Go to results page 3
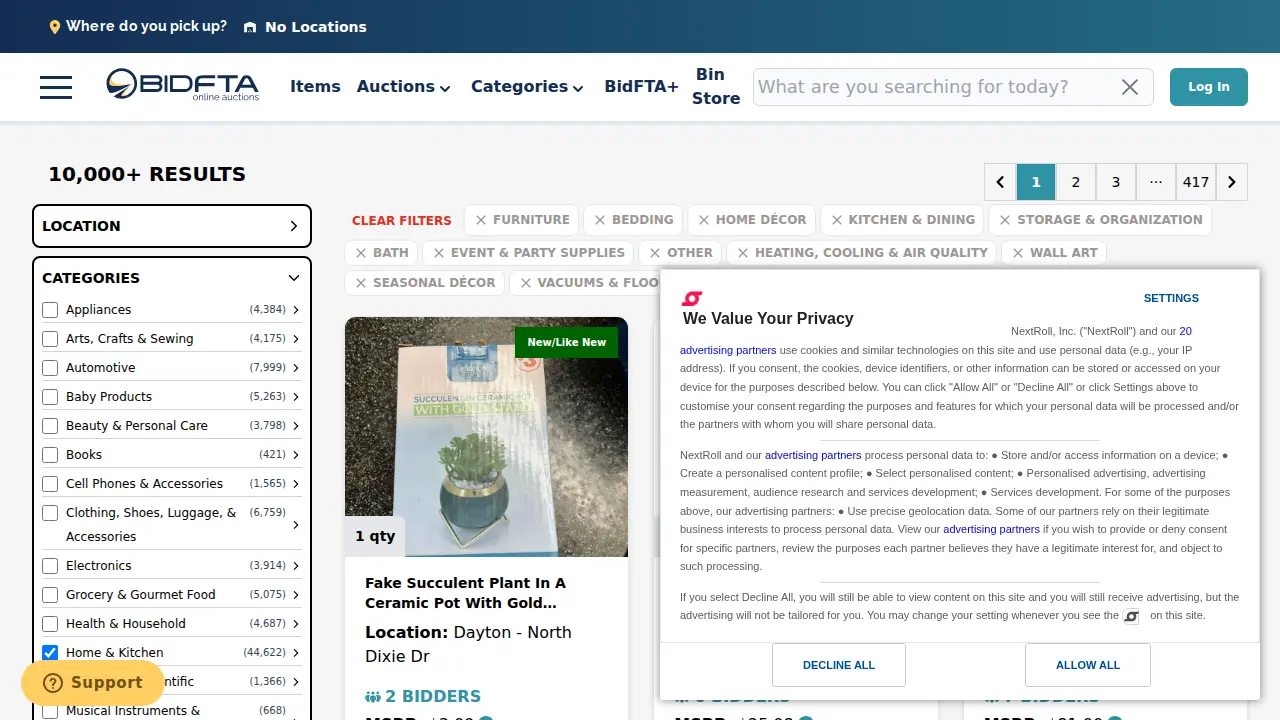The width and height of the screenshot is (1280, 720). (x=1116, y=182)
